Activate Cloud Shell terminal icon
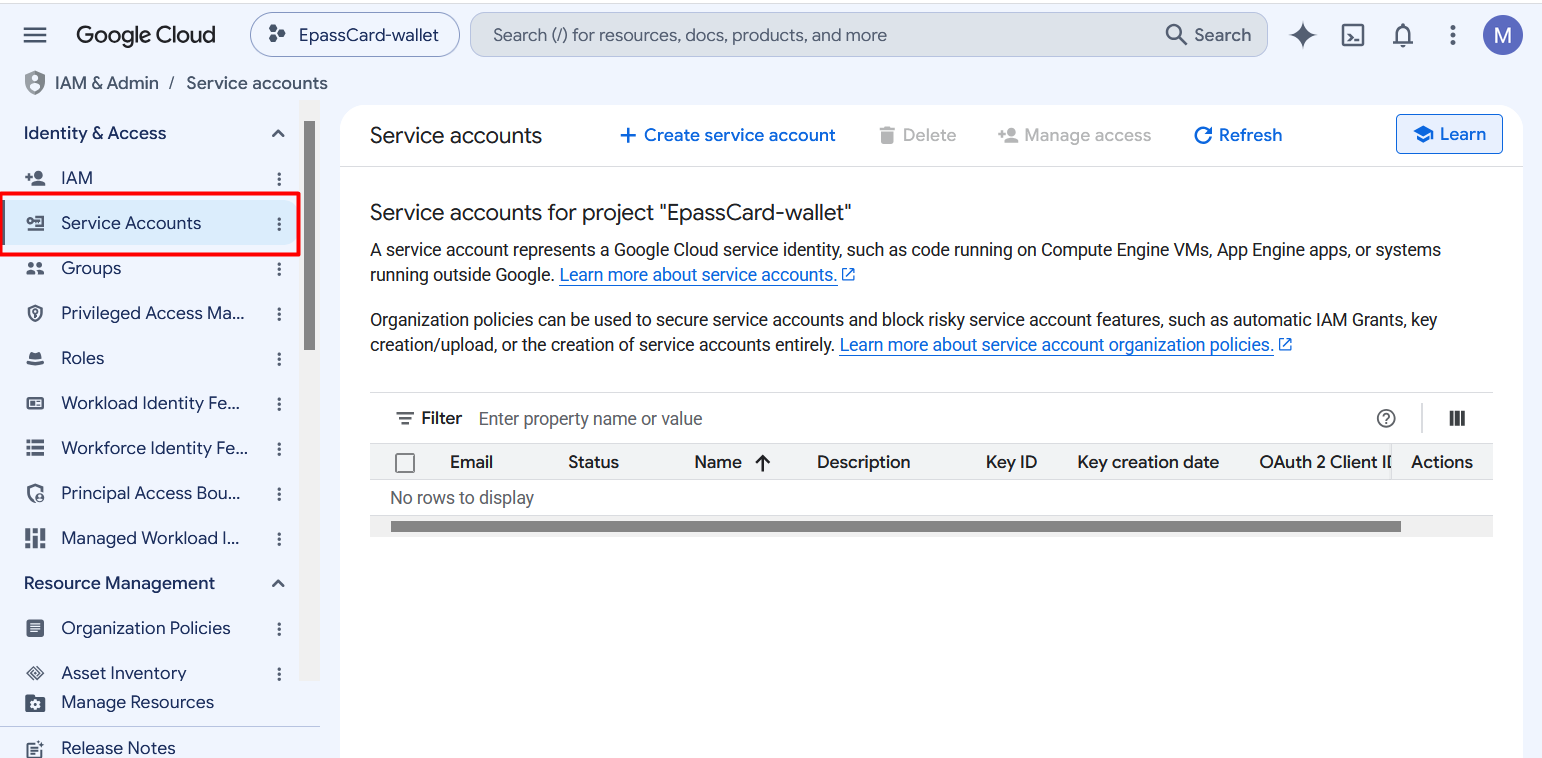Screen dimensions: 1542x758 coord(1353,35)
